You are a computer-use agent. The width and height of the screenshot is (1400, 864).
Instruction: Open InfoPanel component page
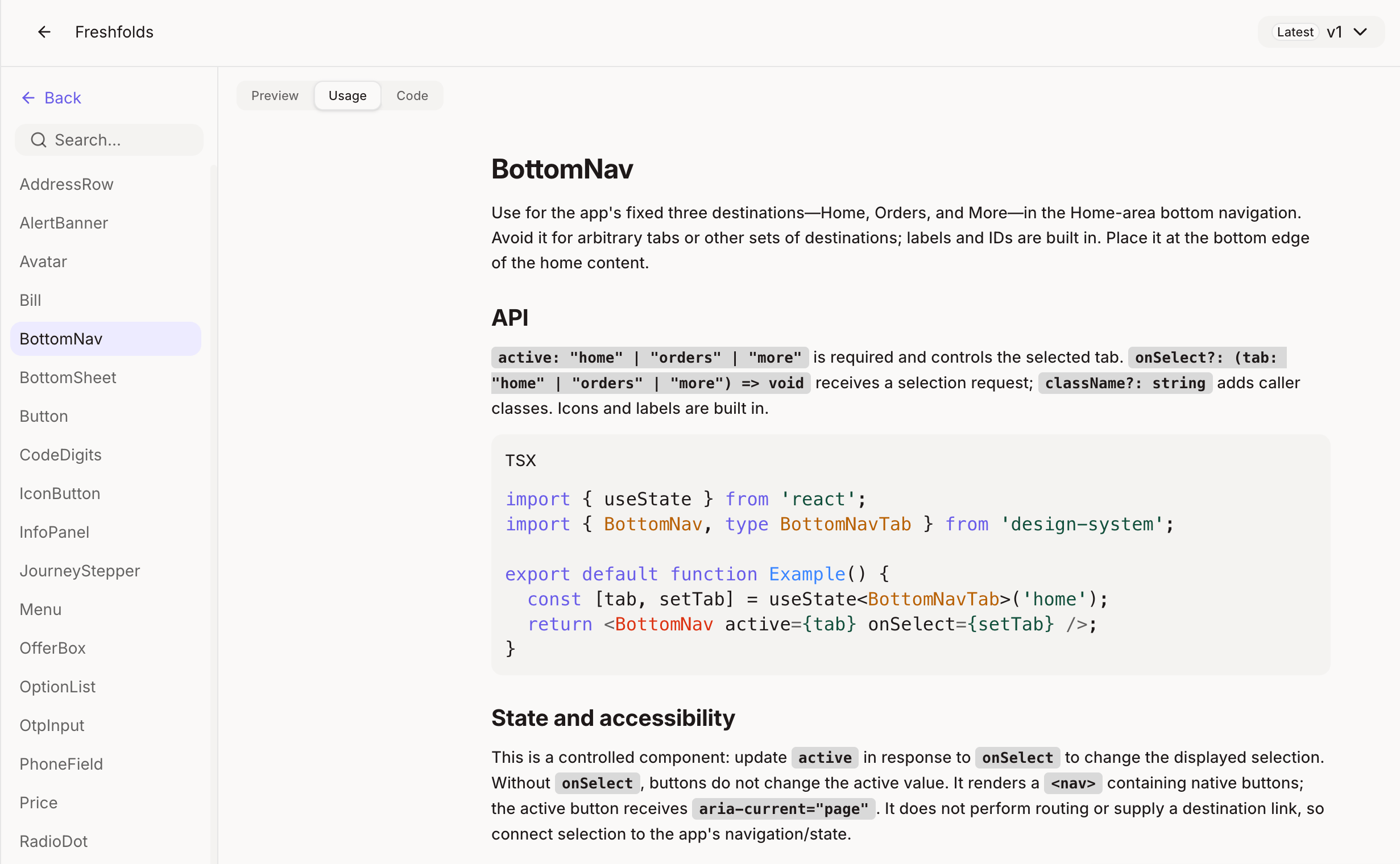(x=106, y=532)
